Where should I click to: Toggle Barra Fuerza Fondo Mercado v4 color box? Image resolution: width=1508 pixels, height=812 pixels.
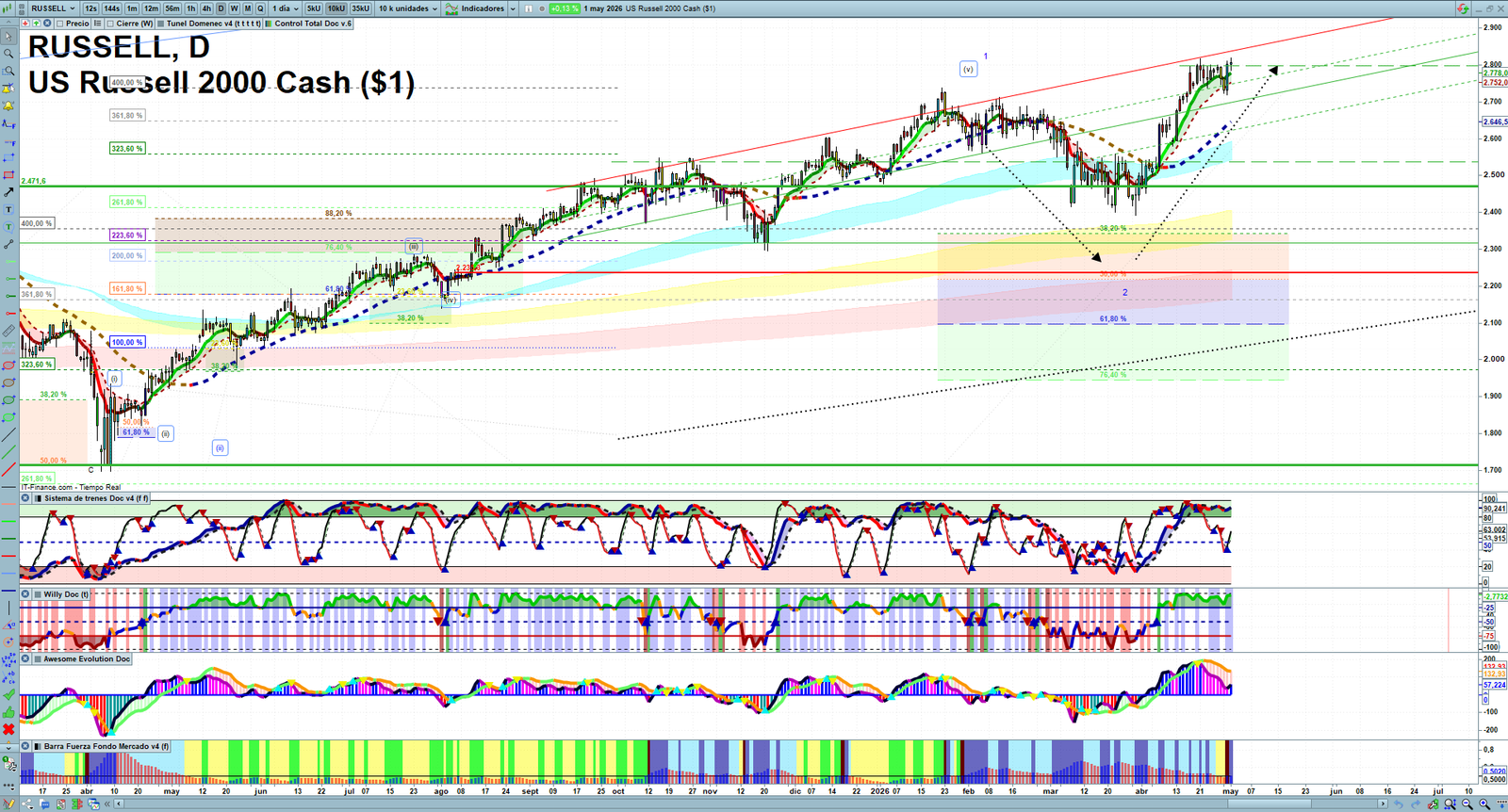38,746
